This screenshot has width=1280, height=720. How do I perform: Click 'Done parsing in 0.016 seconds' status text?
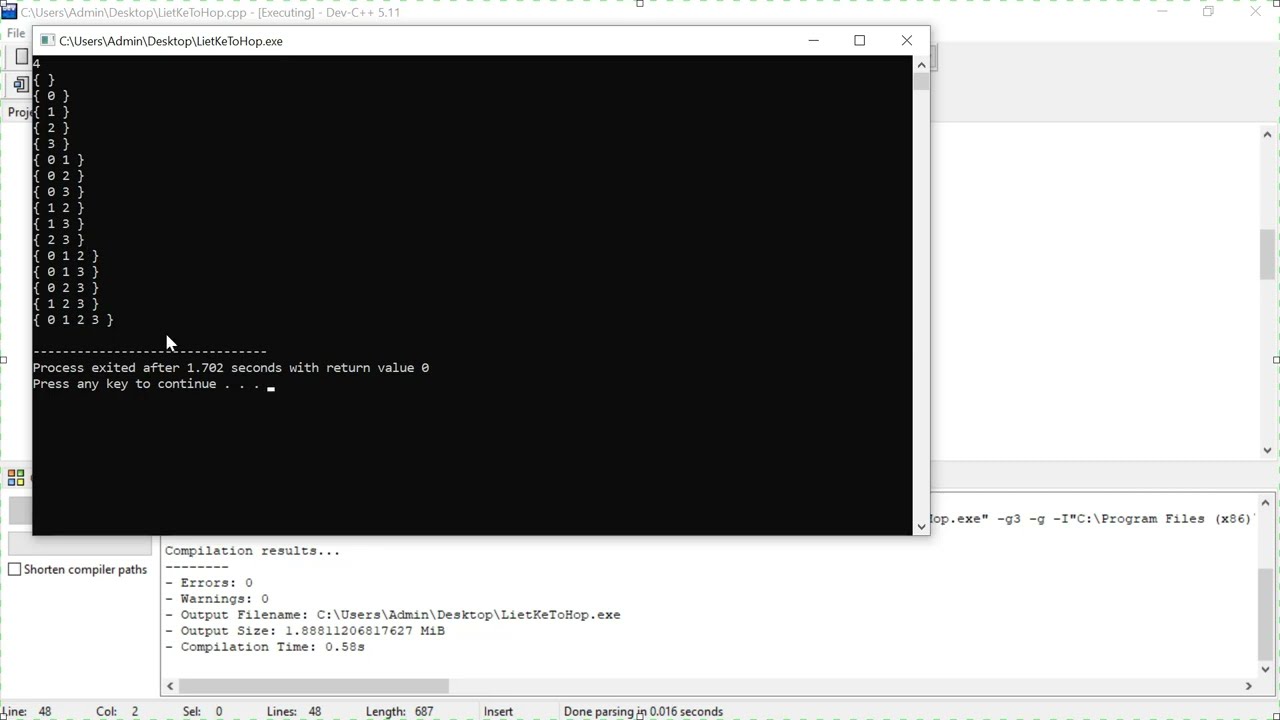point(643,712)
